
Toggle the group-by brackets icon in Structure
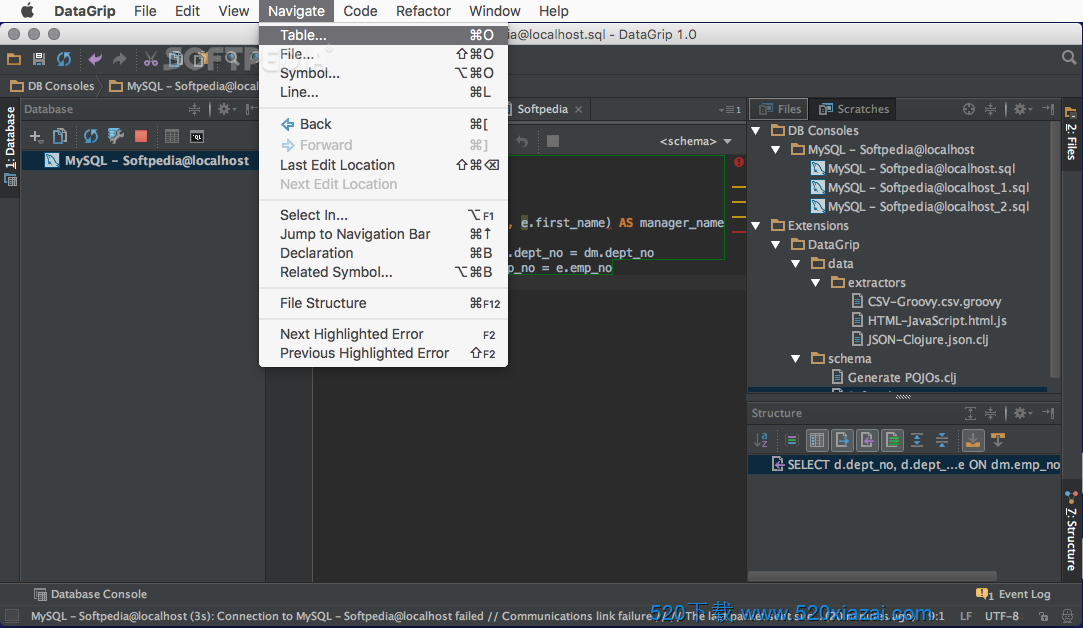[792, 439]
